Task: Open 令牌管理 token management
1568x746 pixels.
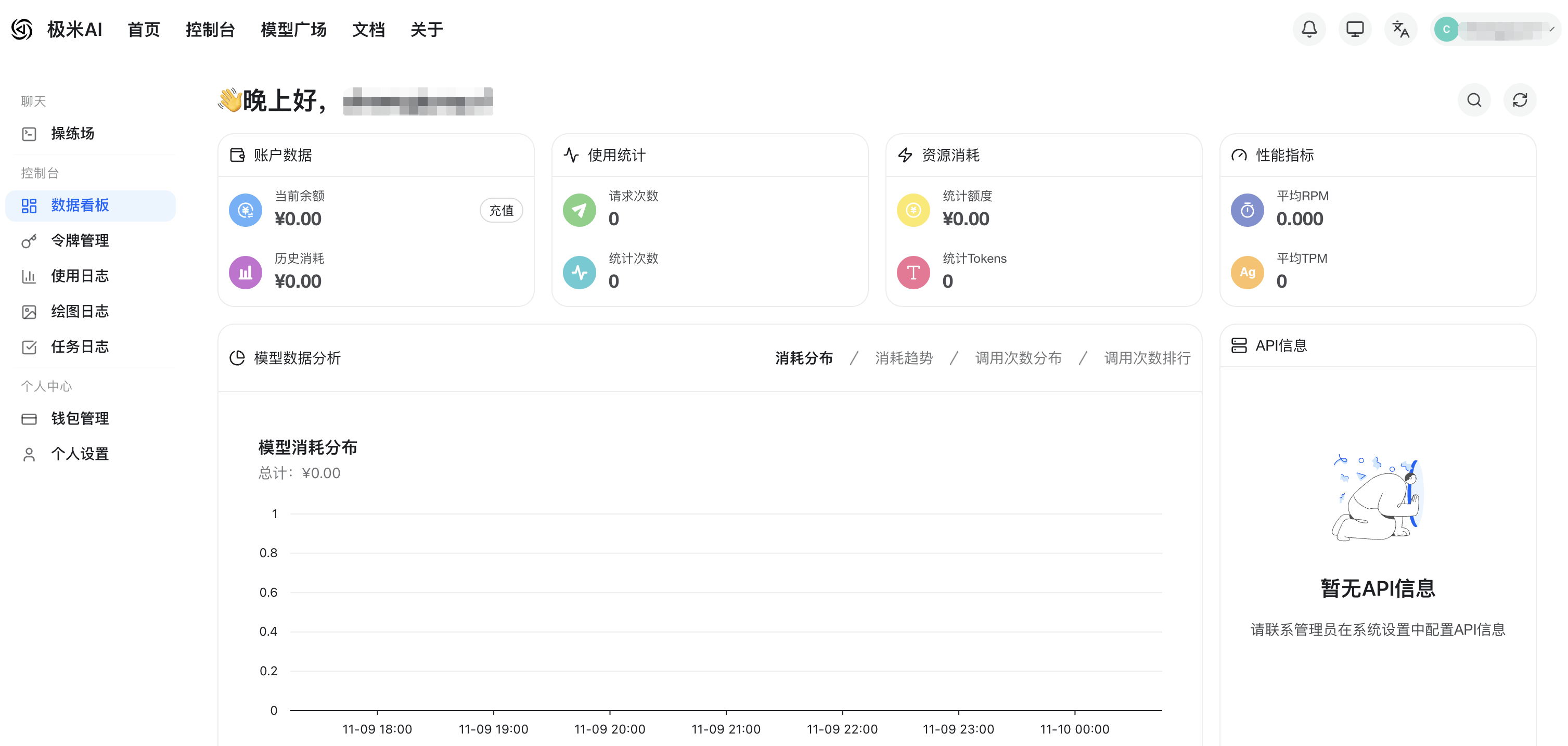Action: (80, 240)
